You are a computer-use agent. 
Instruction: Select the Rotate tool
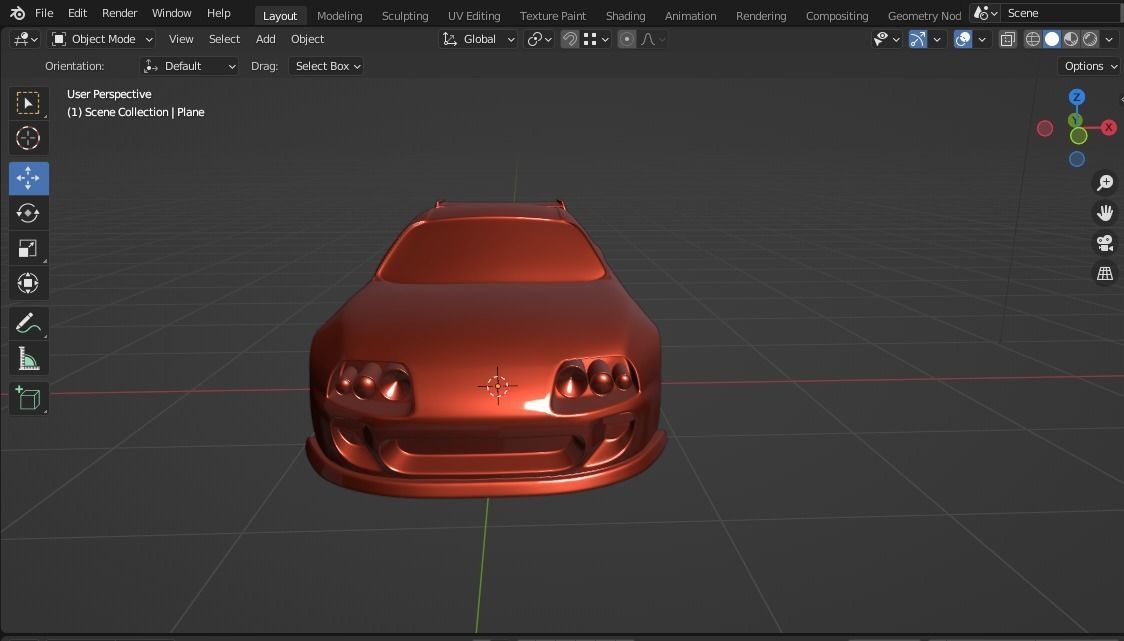[29, 213]
